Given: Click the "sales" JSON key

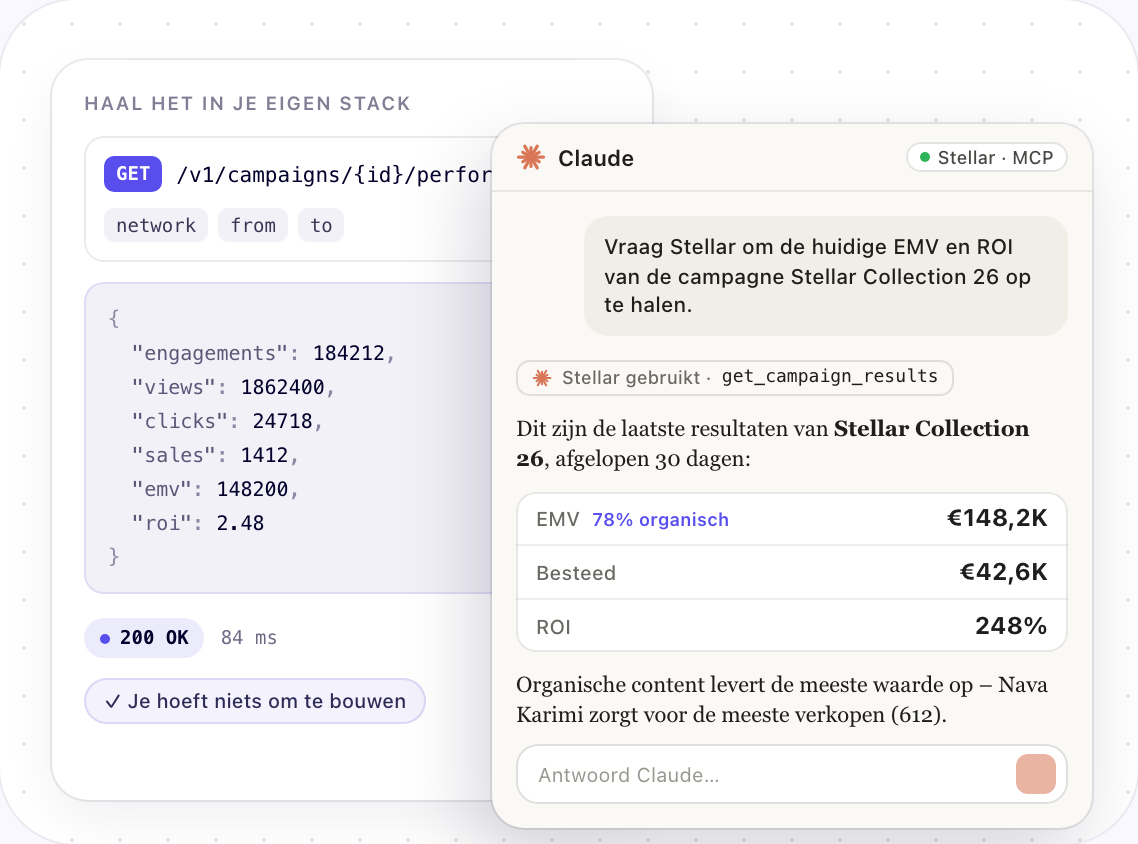Looking at the screenshot, I should 173,456.
